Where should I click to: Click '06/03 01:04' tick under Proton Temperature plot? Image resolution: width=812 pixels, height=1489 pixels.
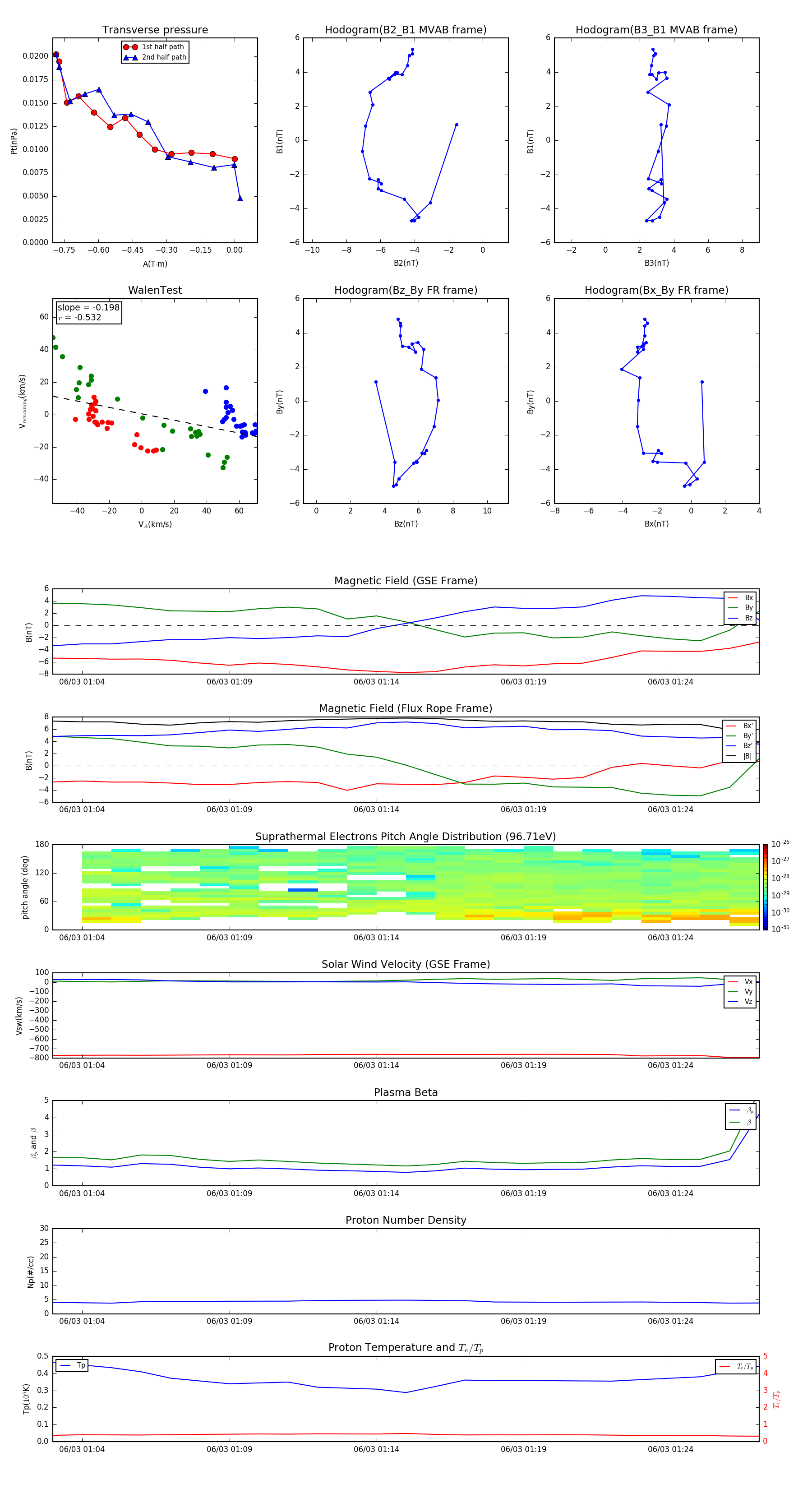pos(82,1449)
